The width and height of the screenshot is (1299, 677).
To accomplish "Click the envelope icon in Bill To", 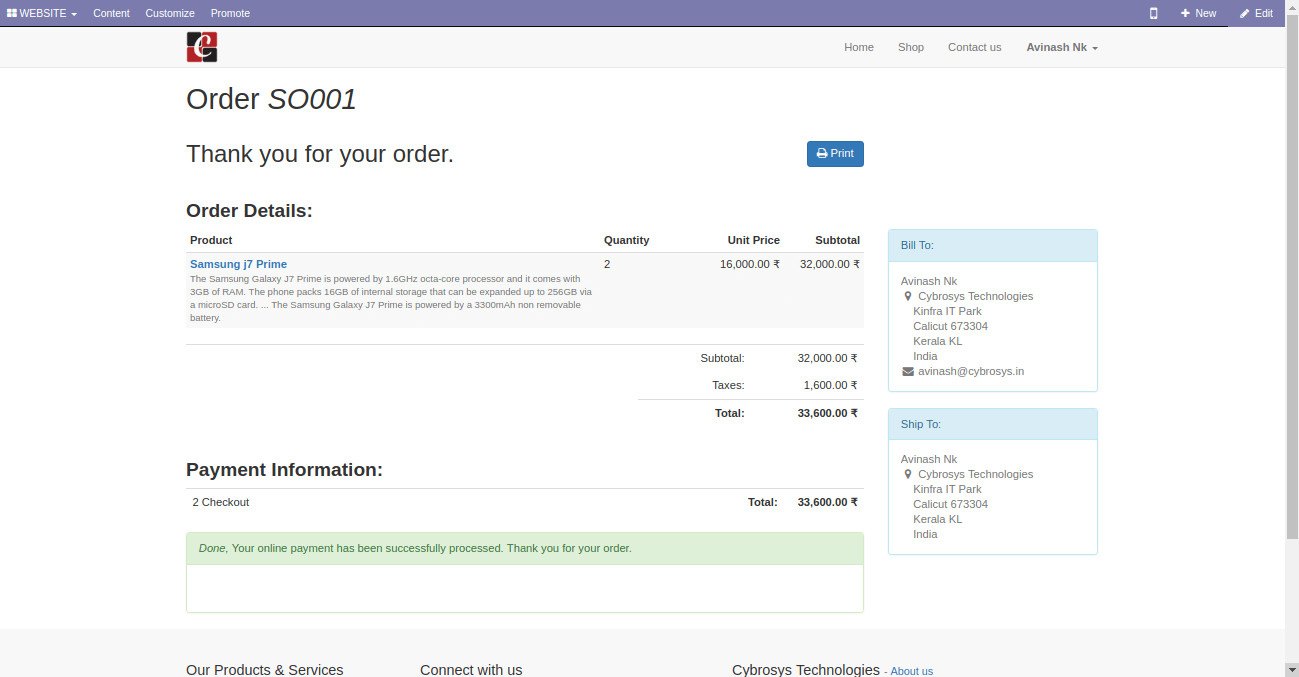I will pyautogui.click(x=908, y=371).
